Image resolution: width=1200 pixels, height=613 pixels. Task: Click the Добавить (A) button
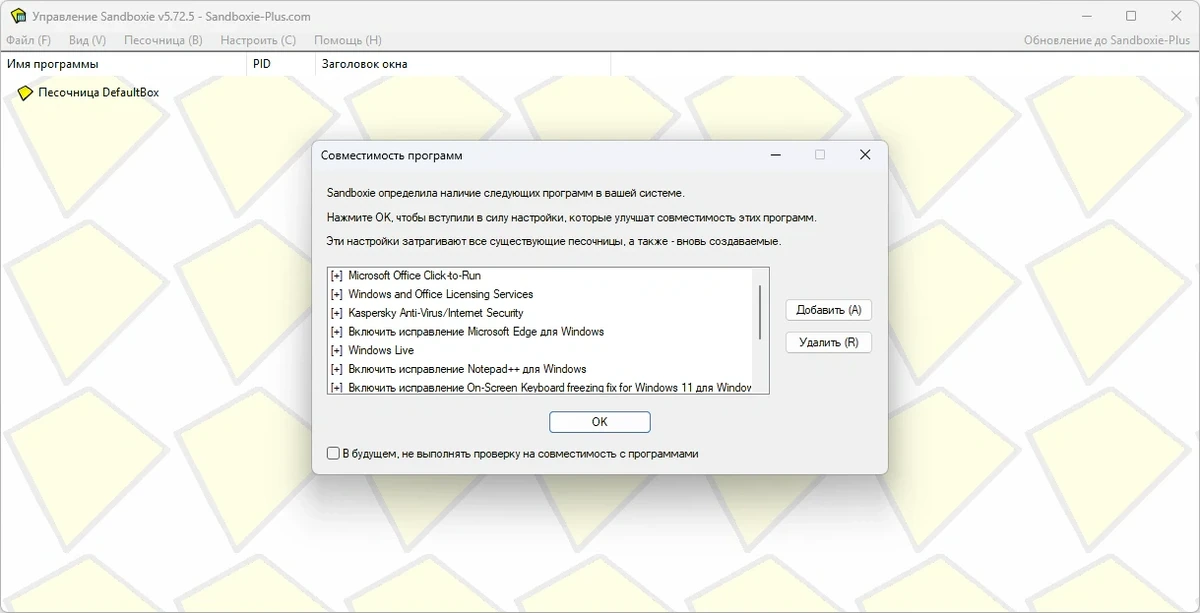pyautogui.click(x=828, y=310)
